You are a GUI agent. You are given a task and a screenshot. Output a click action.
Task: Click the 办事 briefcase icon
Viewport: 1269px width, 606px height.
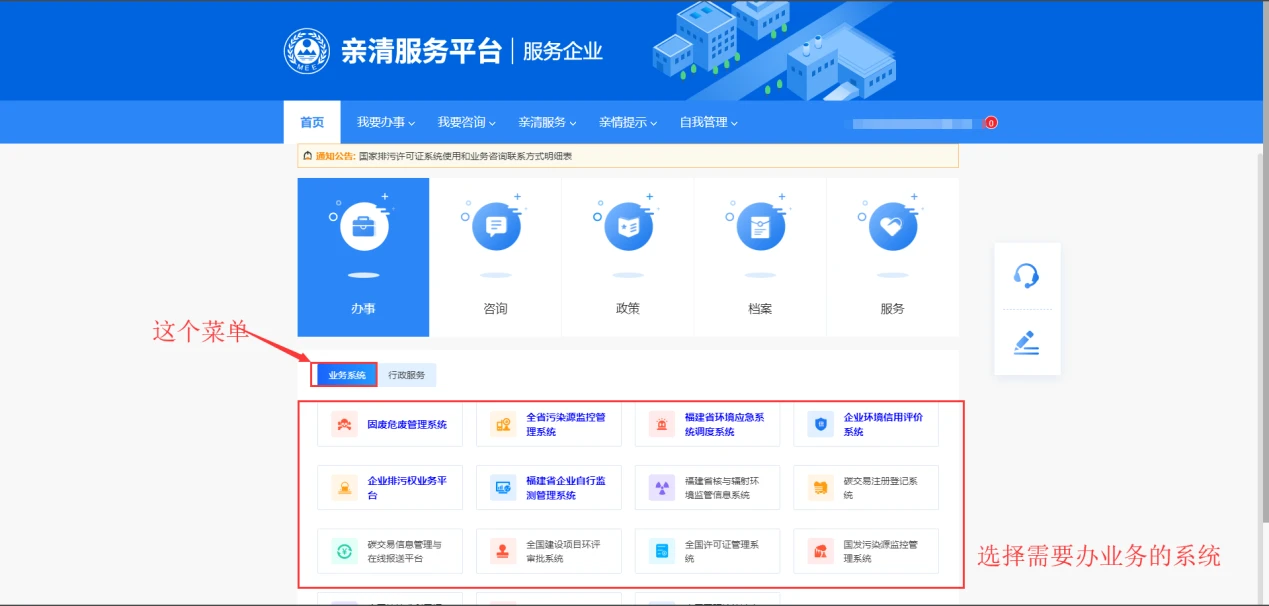click(364, 229)
